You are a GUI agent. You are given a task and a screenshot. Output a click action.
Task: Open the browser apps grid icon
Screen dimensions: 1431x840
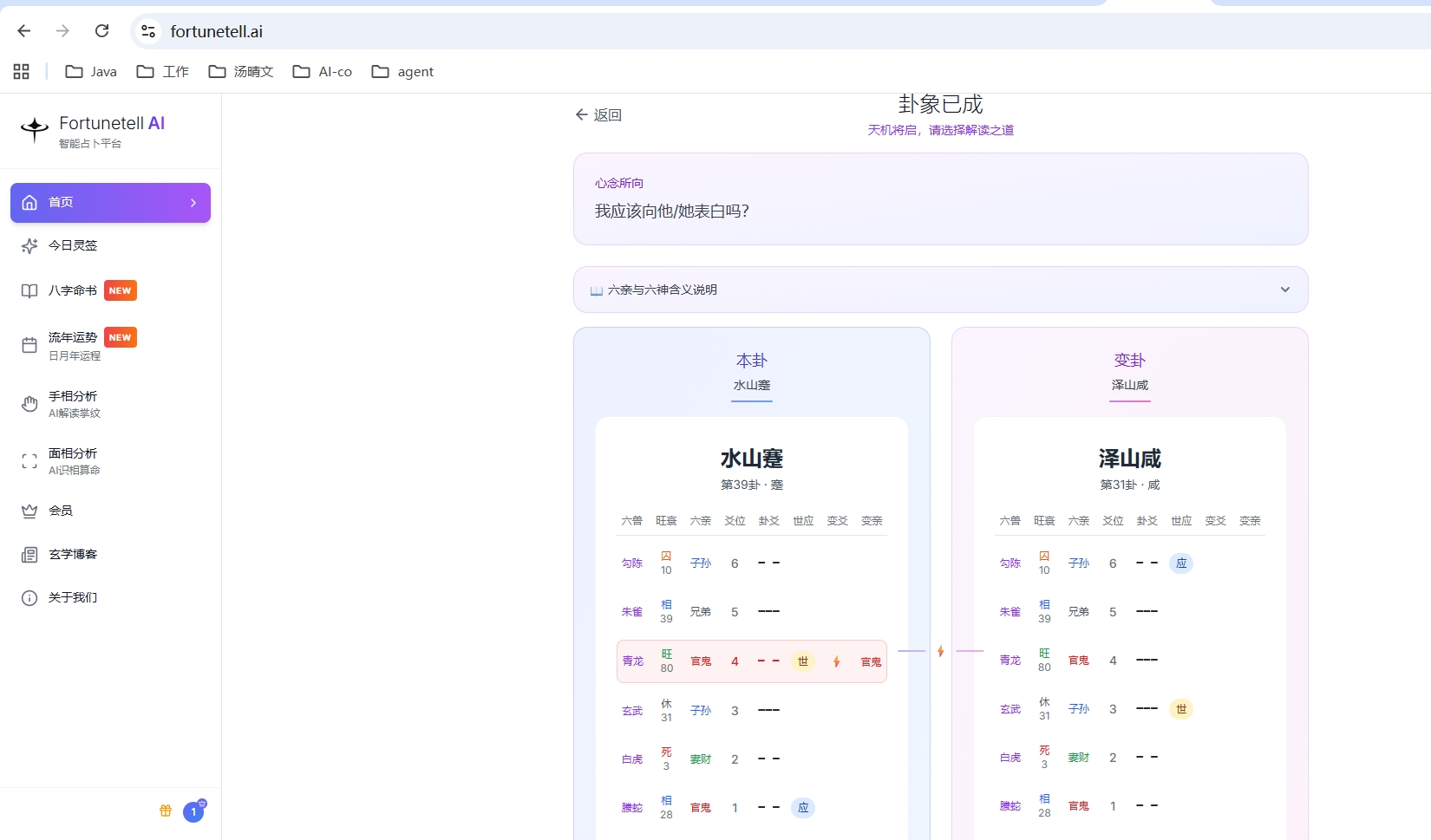point(22,71)
